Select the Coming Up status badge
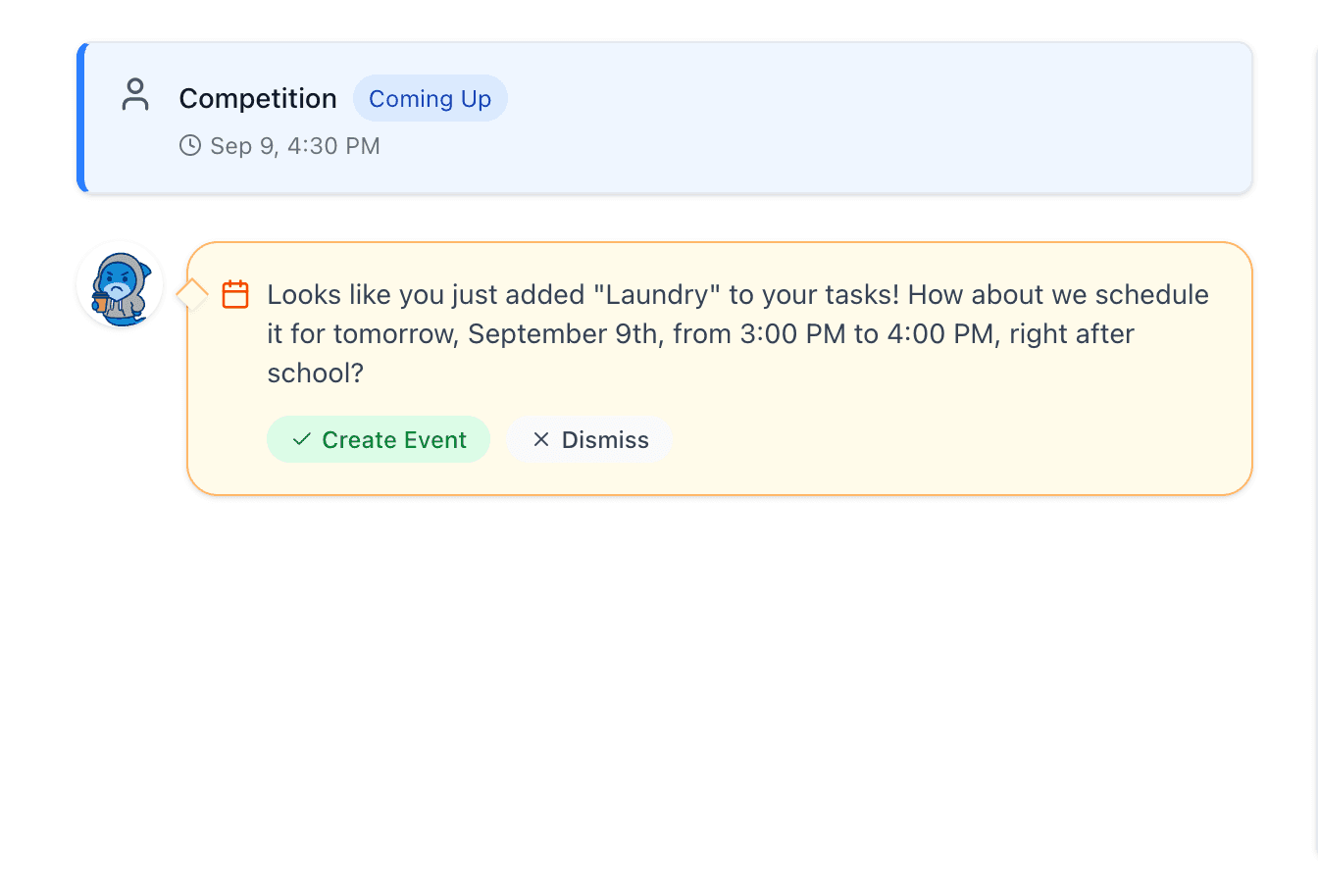This screenshot has height=896, width=1318. [430, 99]
